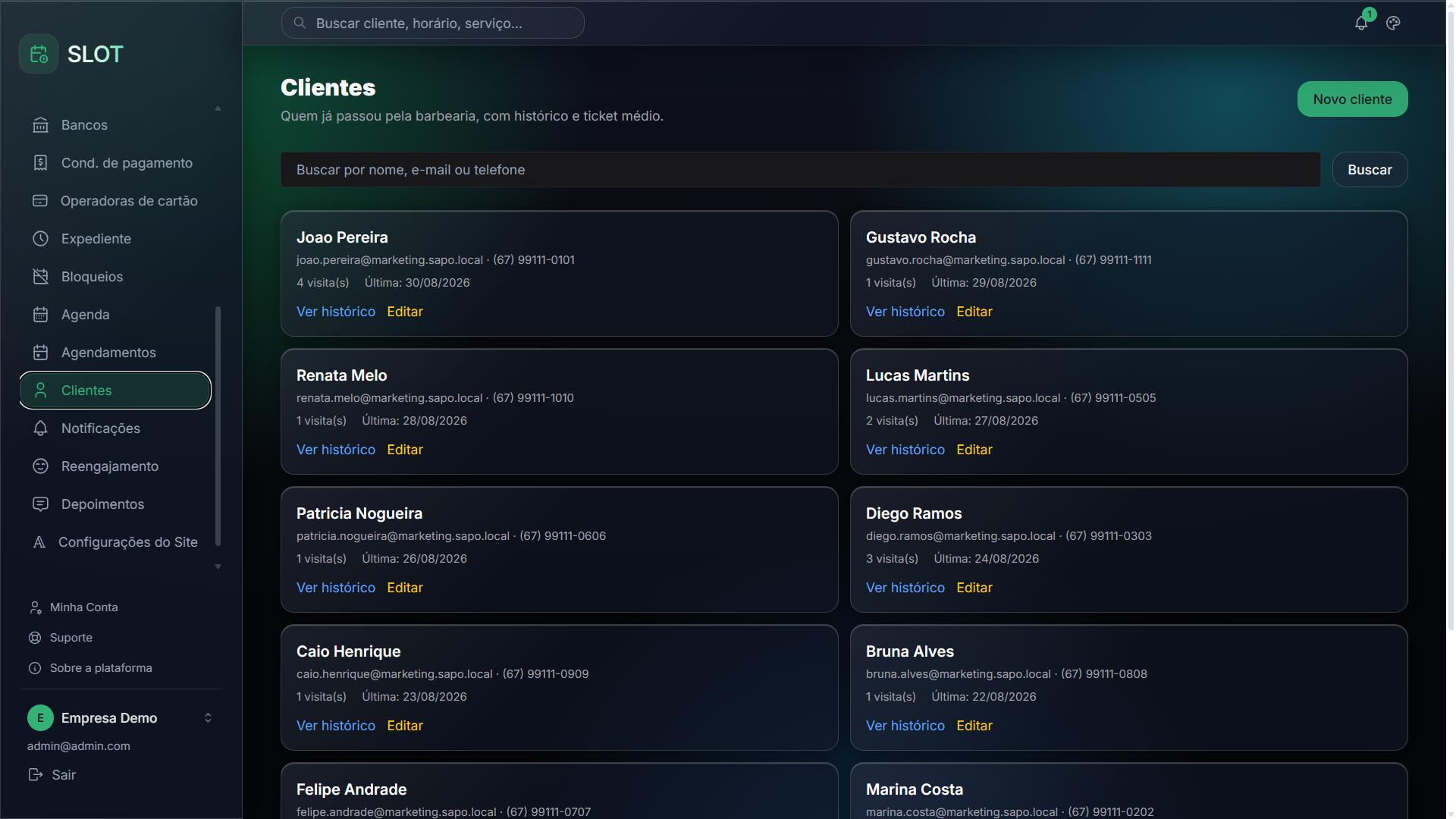Viewport: 1456px width, 819px height.
Task: Expand the Empresa Demo company switcher chevron
Action: coord(208,717)
